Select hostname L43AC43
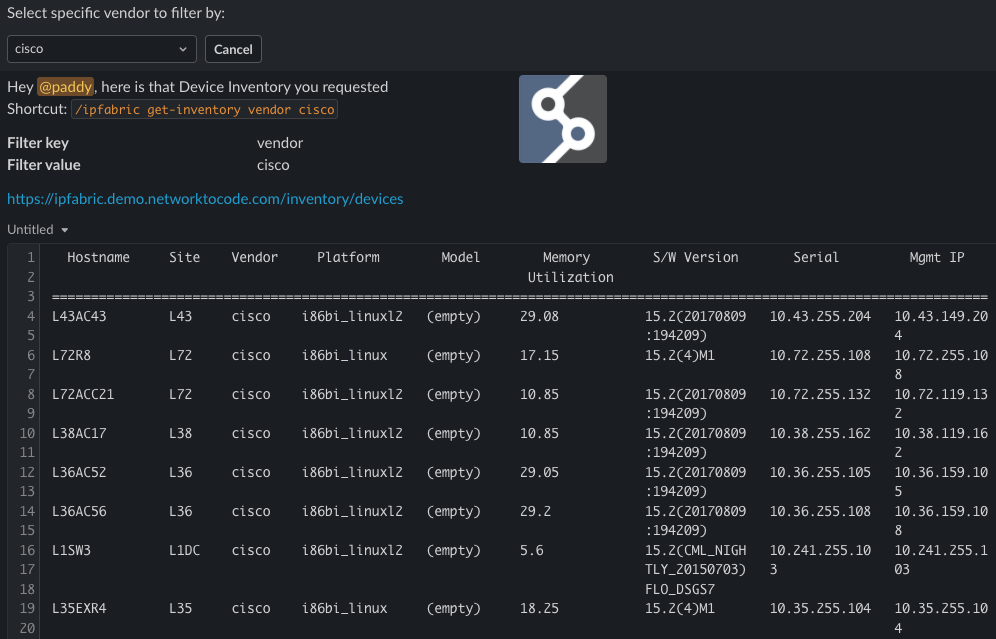 (79, 316)
